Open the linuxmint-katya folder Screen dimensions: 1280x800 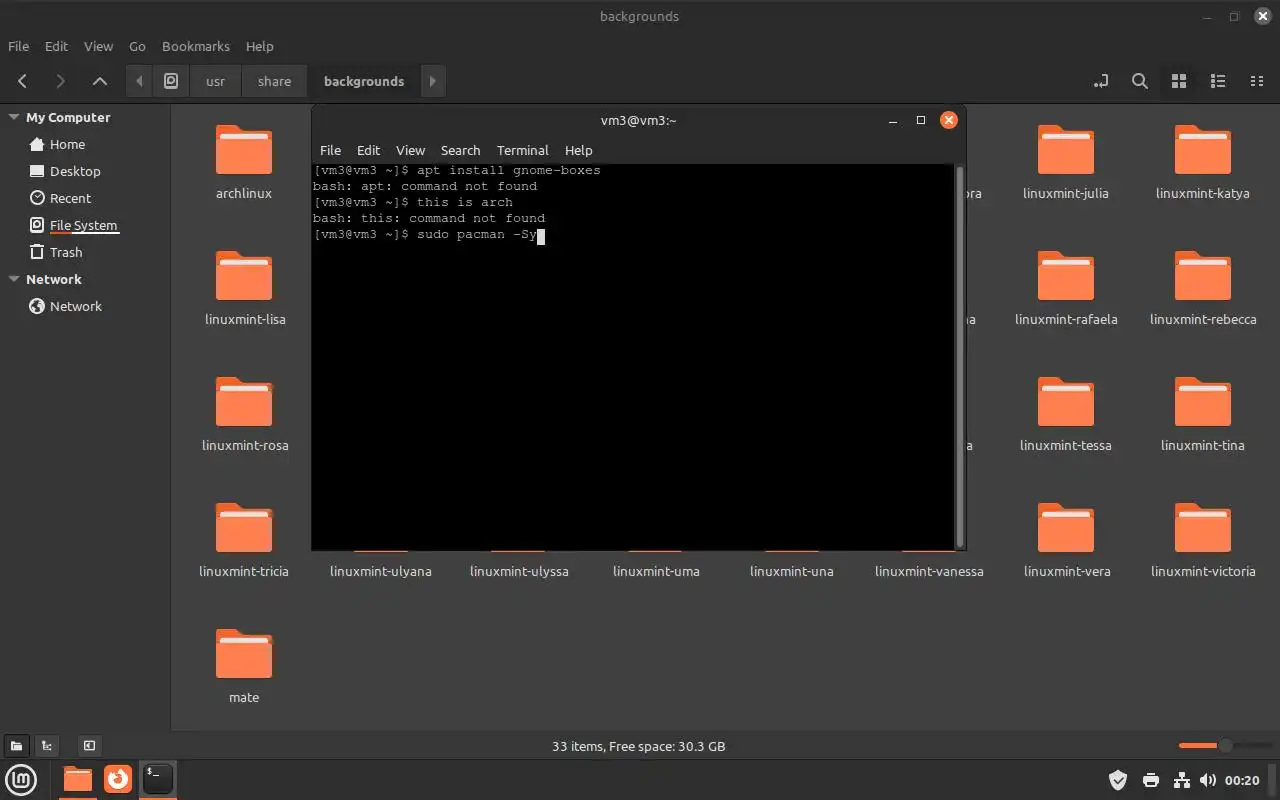pos(1203,162)
